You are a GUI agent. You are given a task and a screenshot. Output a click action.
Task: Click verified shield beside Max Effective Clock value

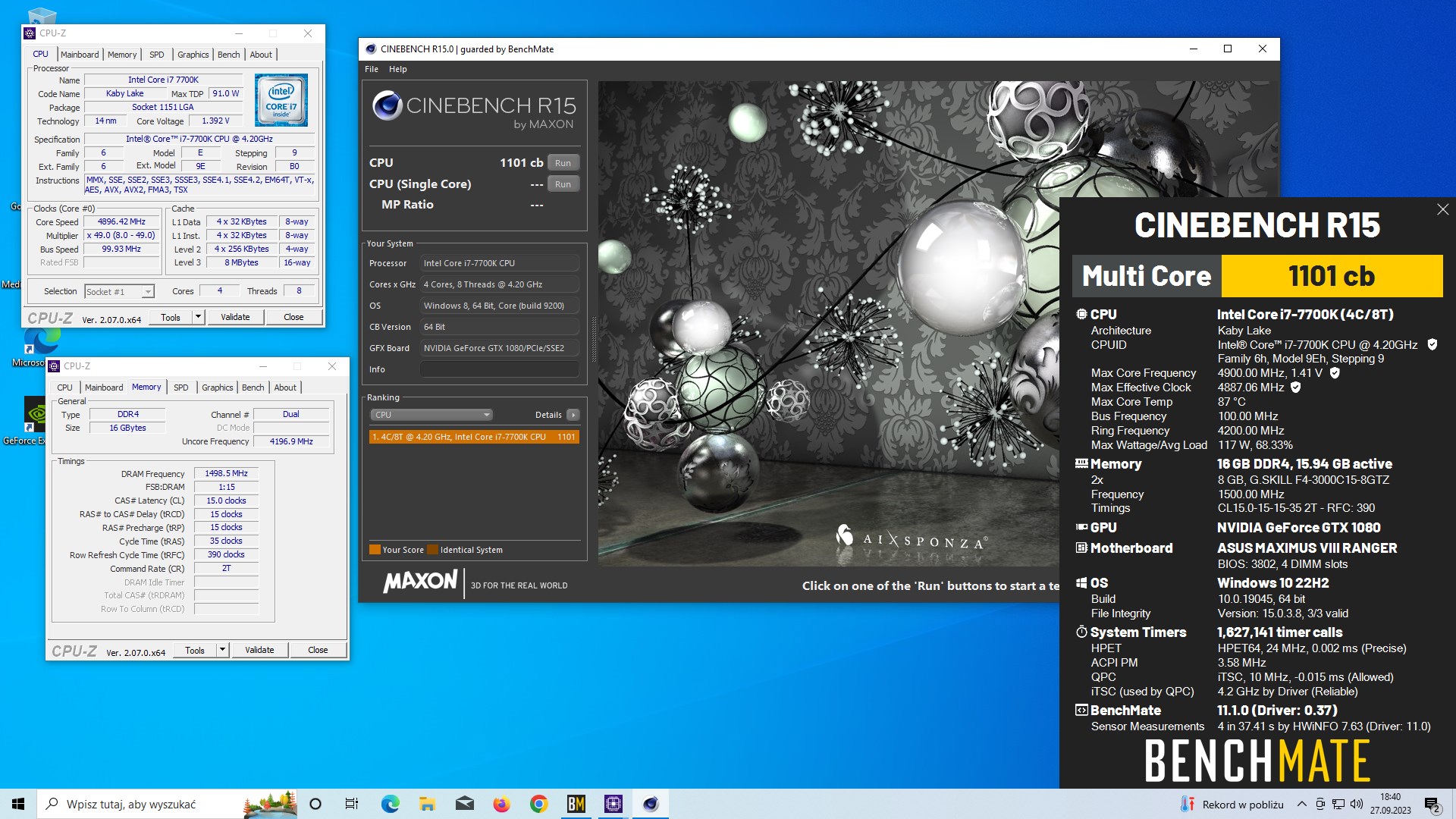coord(1296,387)
